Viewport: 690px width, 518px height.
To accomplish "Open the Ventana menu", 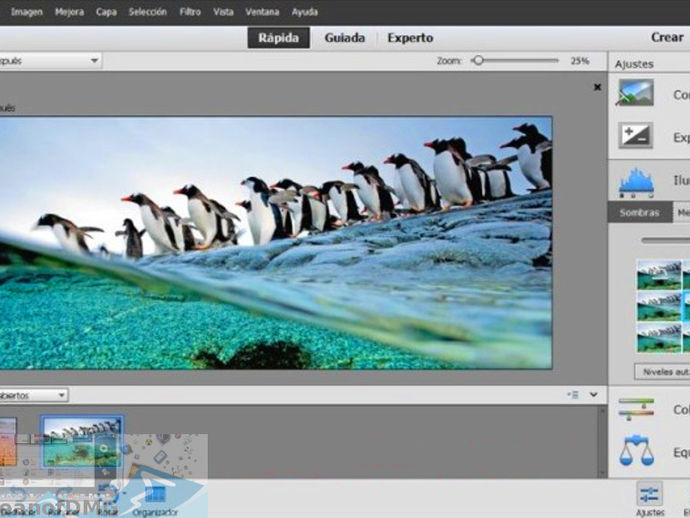I will pyautogui.click(x=262, y=12).
